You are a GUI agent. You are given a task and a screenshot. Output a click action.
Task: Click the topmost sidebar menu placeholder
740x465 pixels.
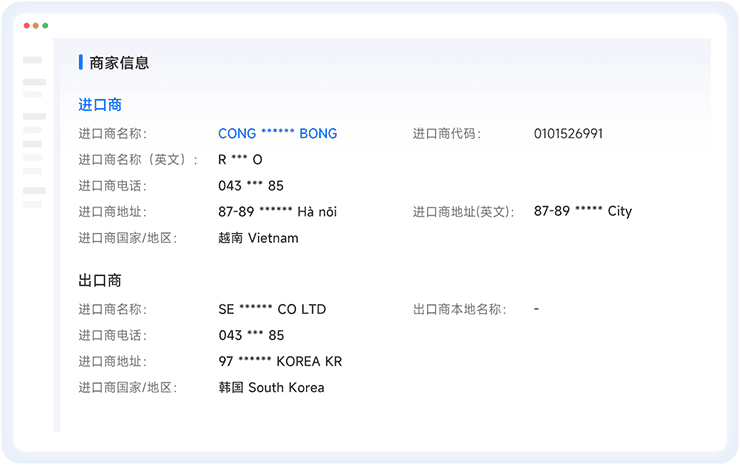click(x=33, y=60)
